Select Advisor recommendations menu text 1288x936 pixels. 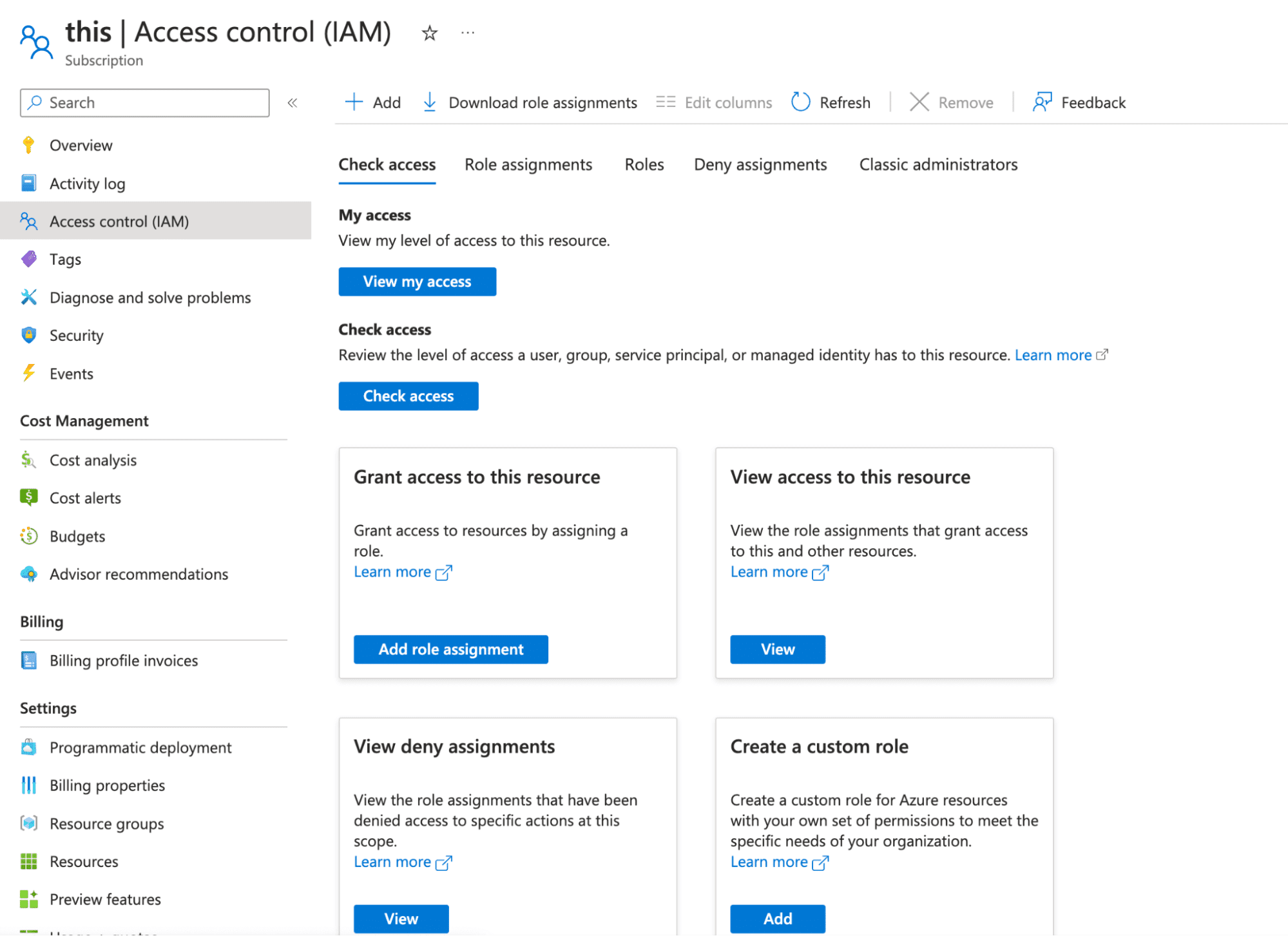pyautogui.click(x=139, y=574)
